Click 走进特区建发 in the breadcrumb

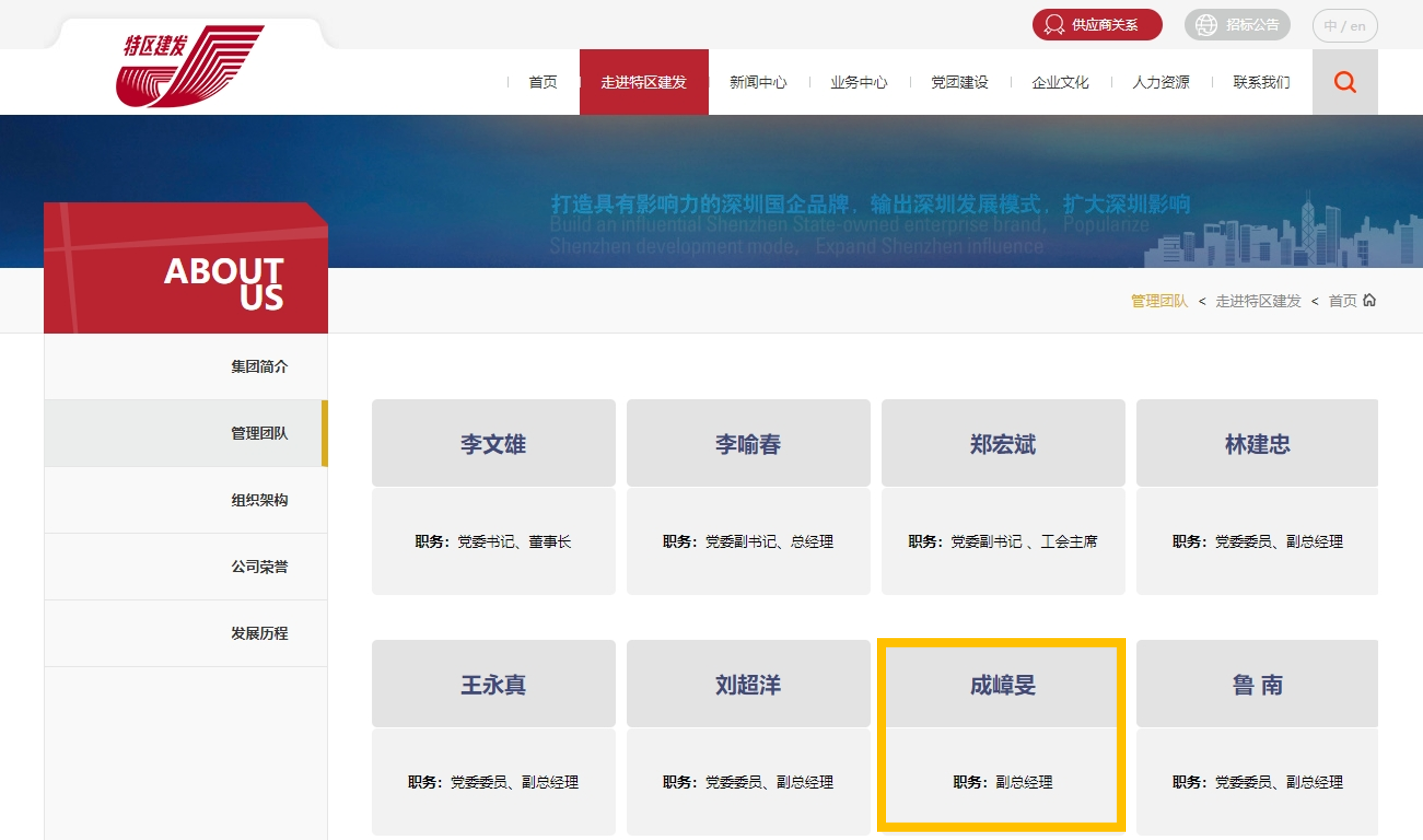[1258, 301]
